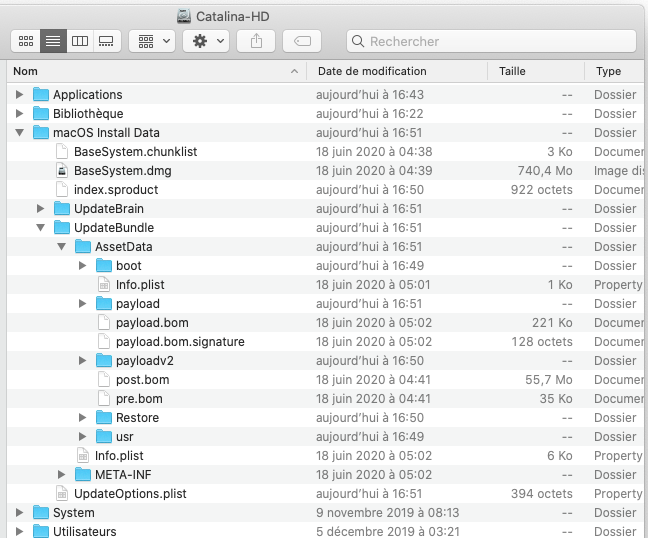Switch to icon view mode
Viewport: 648px width, 538px height.
tap(26, 41)
